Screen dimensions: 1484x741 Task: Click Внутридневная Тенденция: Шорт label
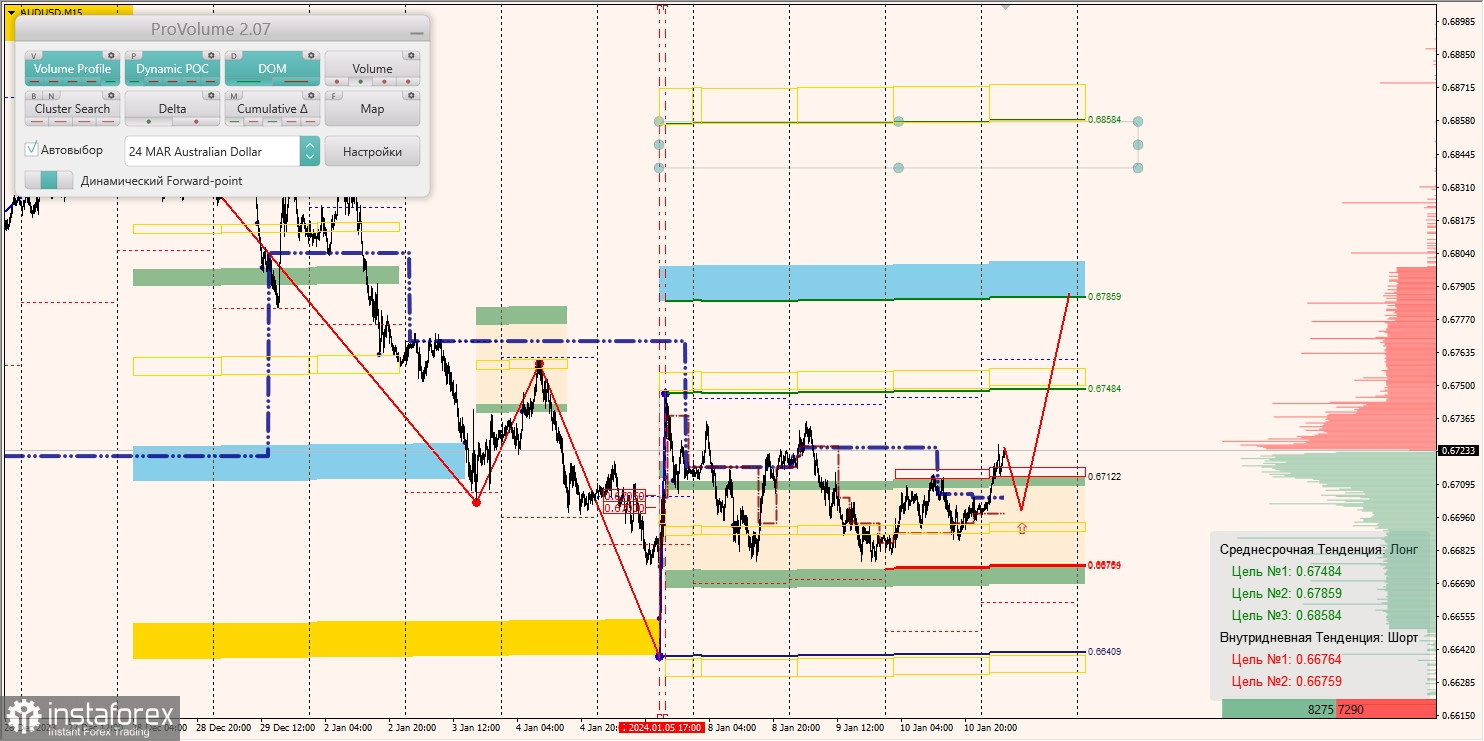click(1319, 638)
